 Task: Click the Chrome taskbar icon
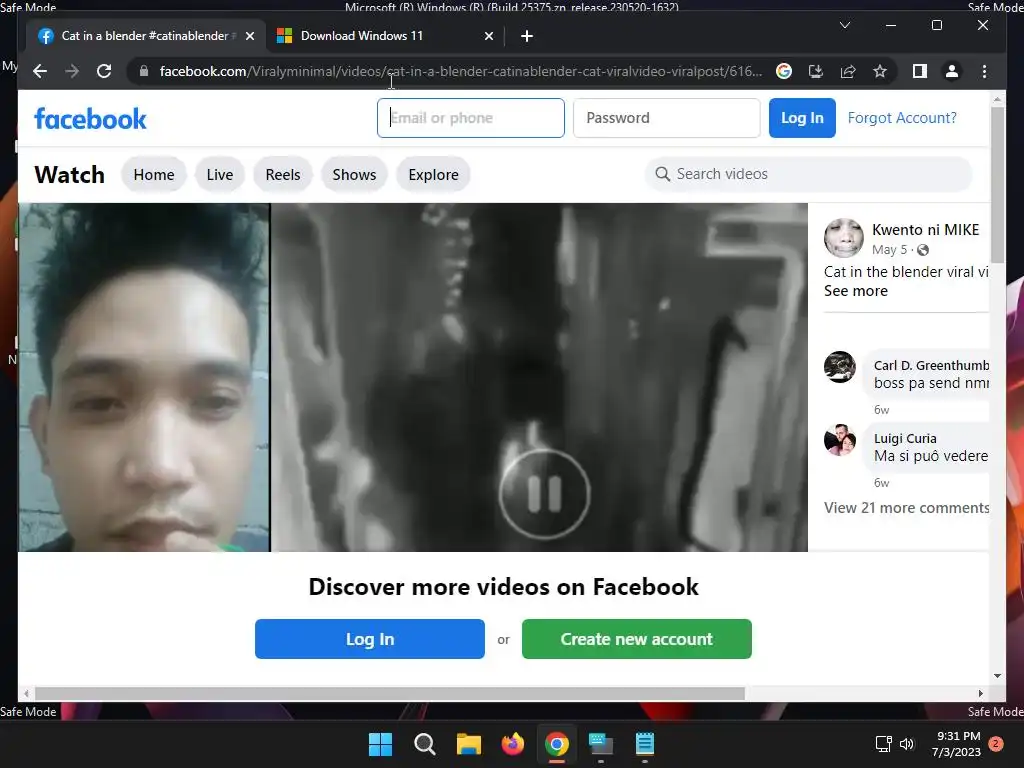556,744
